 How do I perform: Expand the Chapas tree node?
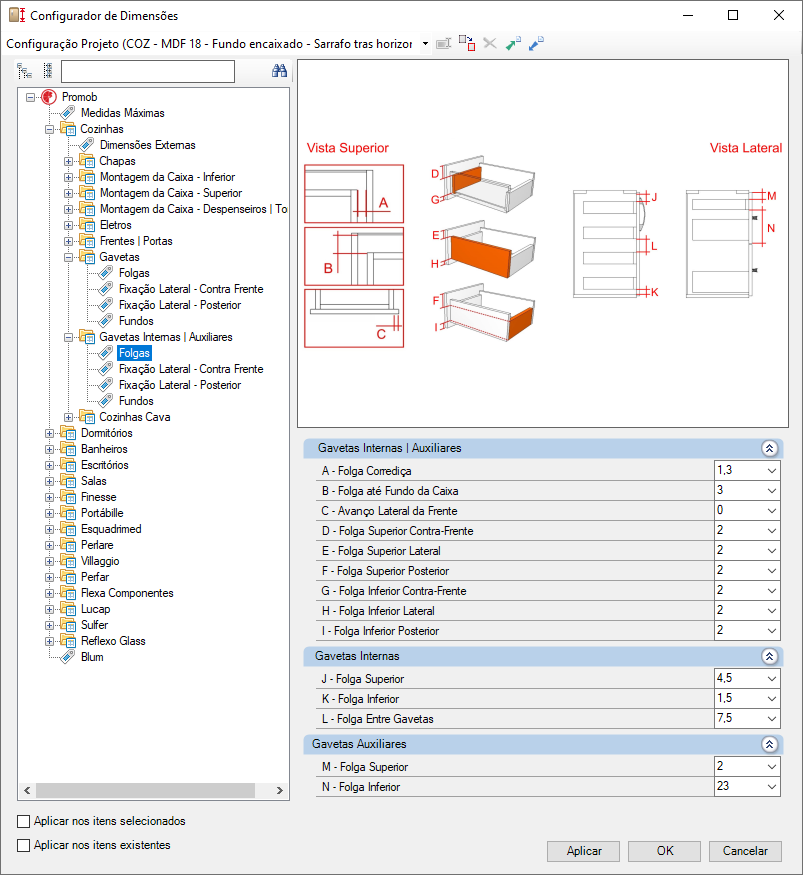(68, 161)
